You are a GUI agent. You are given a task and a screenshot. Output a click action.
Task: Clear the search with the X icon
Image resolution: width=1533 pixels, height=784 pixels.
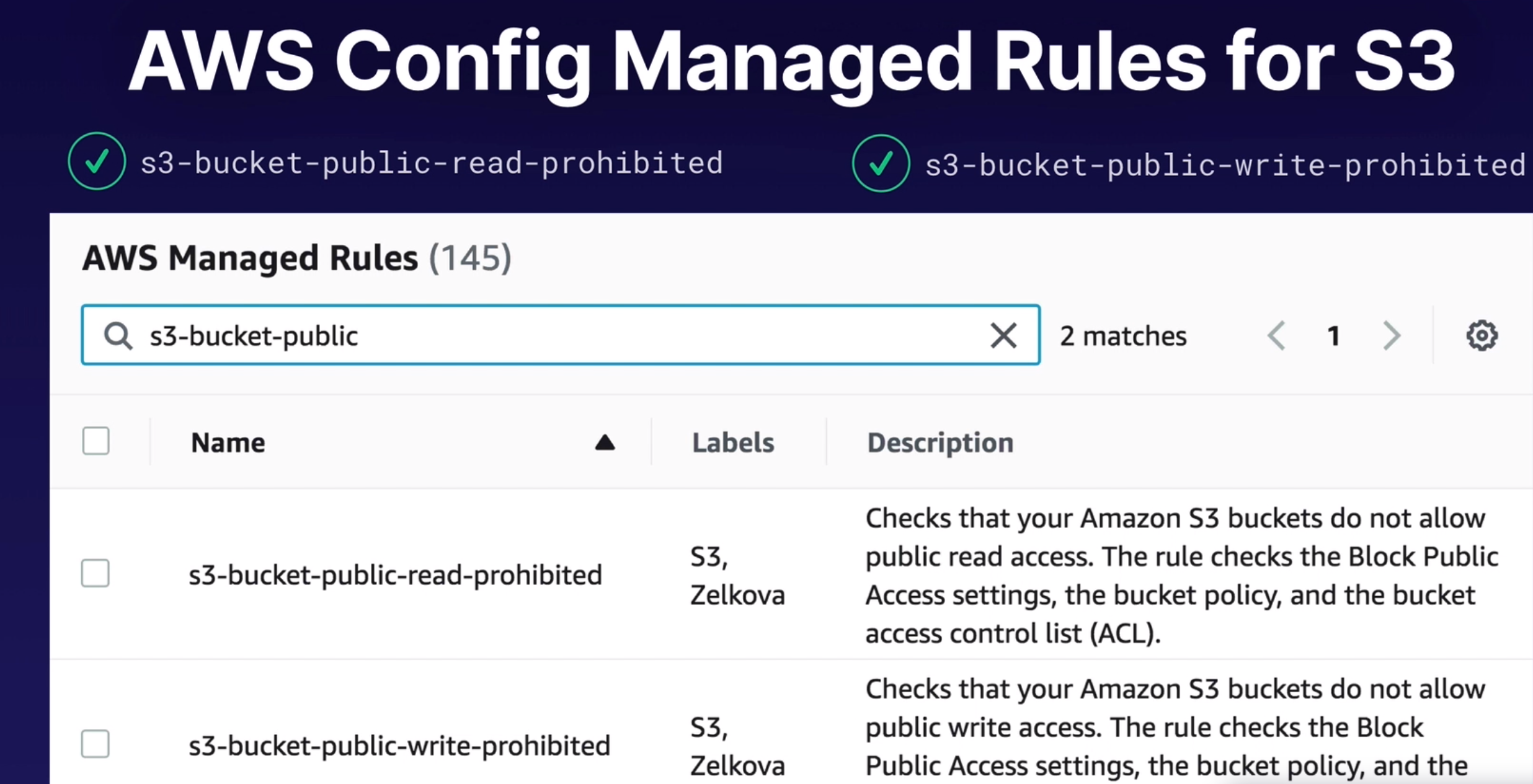1003,335
